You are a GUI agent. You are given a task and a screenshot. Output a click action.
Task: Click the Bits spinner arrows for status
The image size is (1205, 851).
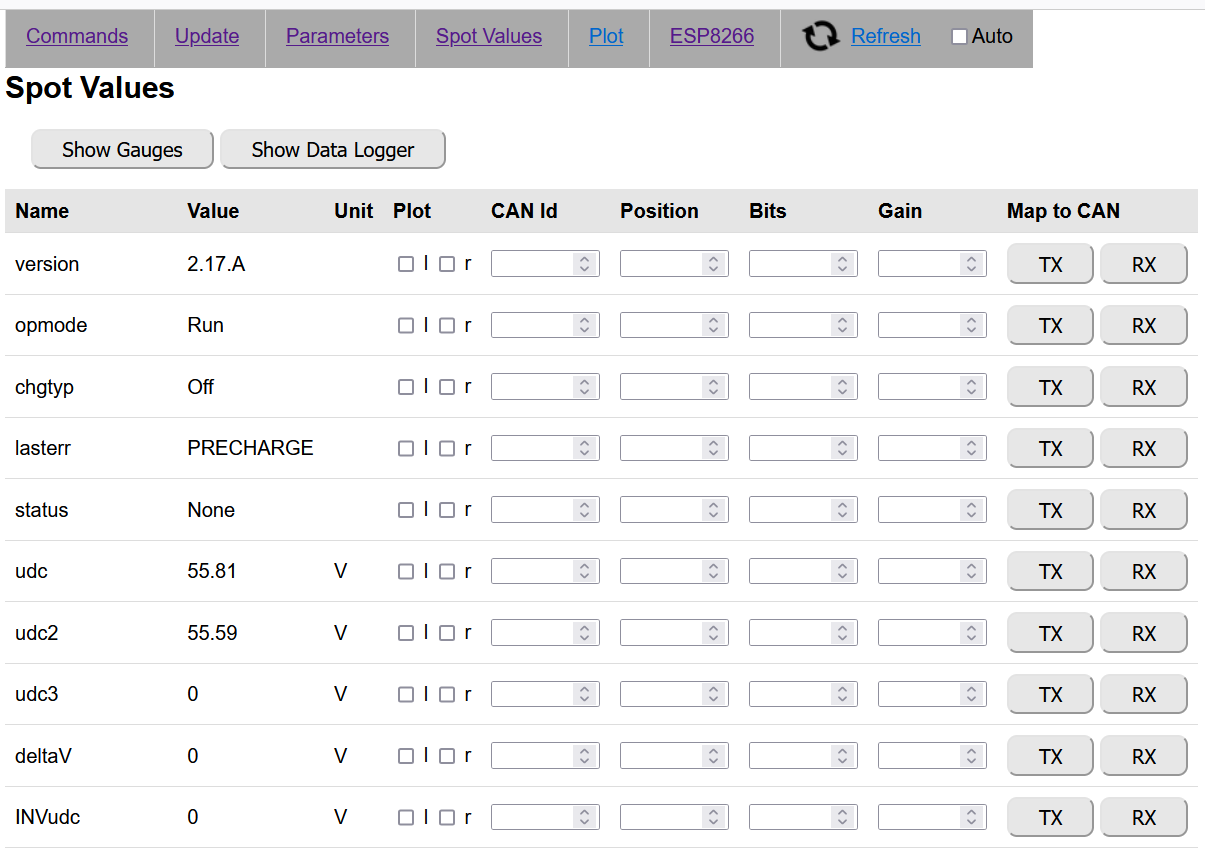(843, 510)
